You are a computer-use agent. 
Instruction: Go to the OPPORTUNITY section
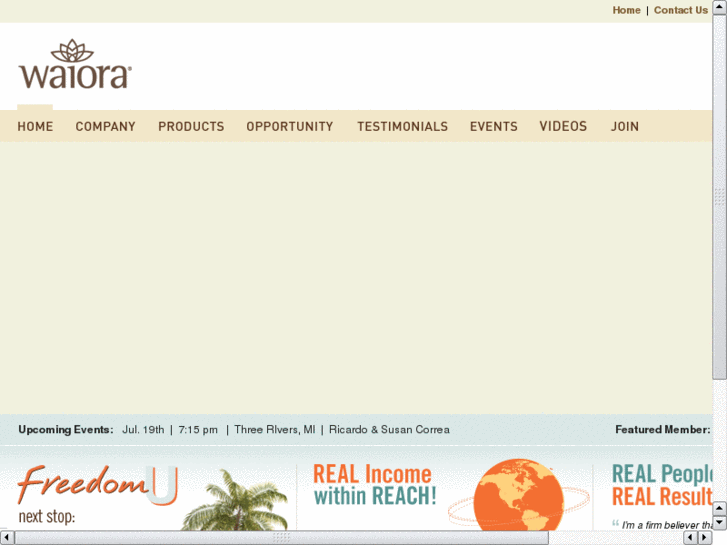(290, 126)
